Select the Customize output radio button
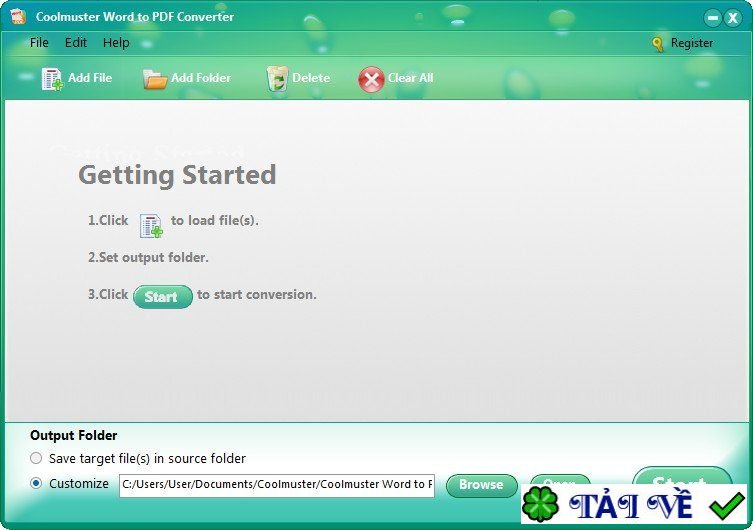This screenshot has height=530, width=753. click(36, 483)
